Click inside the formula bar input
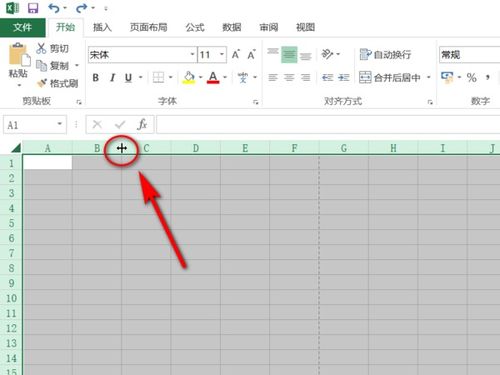 (328, 124)
